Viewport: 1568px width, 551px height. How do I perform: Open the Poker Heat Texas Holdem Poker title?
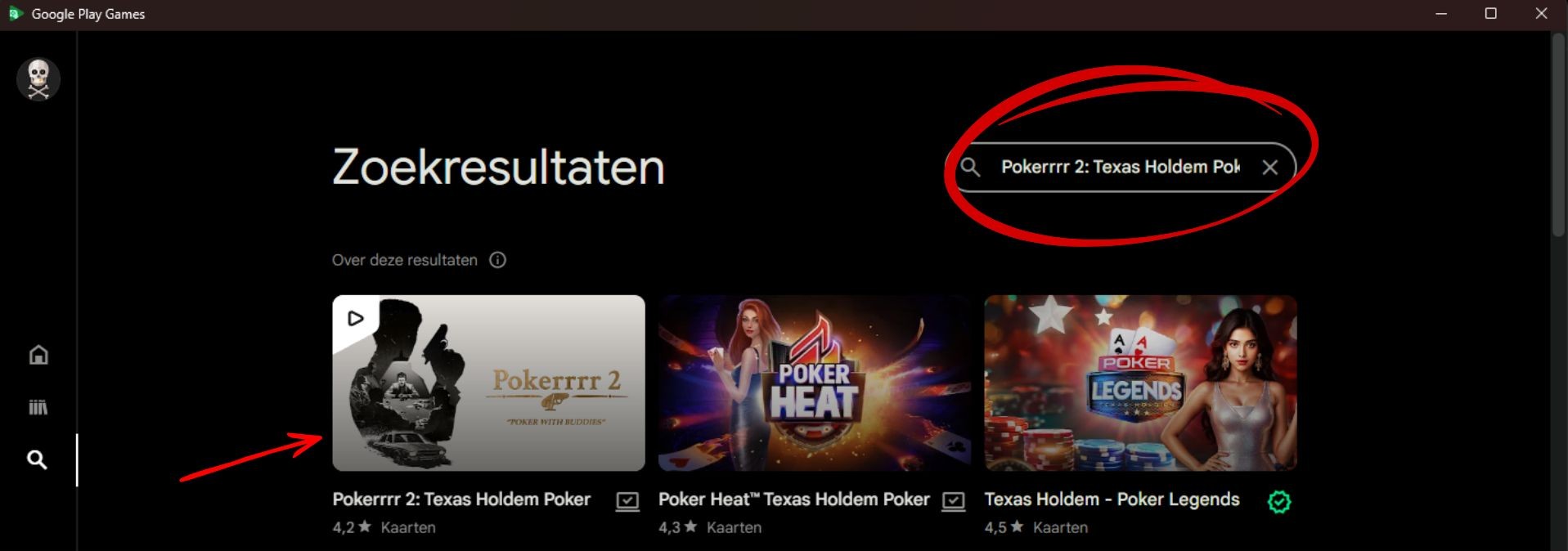[x=793, y=499]
